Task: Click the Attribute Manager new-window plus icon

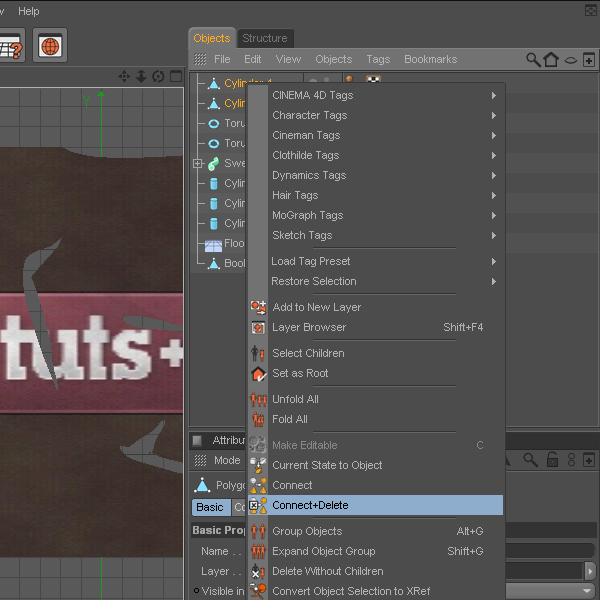Action: [x=589, y=460]
